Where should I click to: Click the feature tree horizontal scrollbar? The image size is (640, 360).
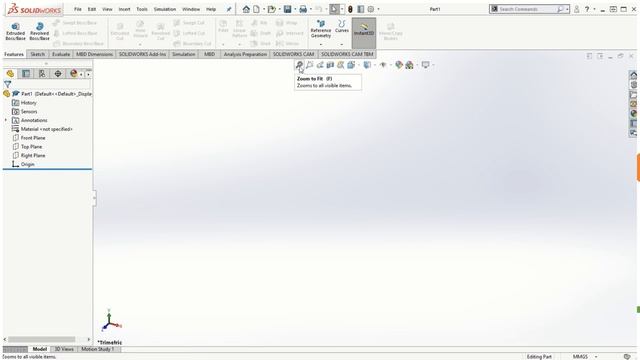click(41, 339)
